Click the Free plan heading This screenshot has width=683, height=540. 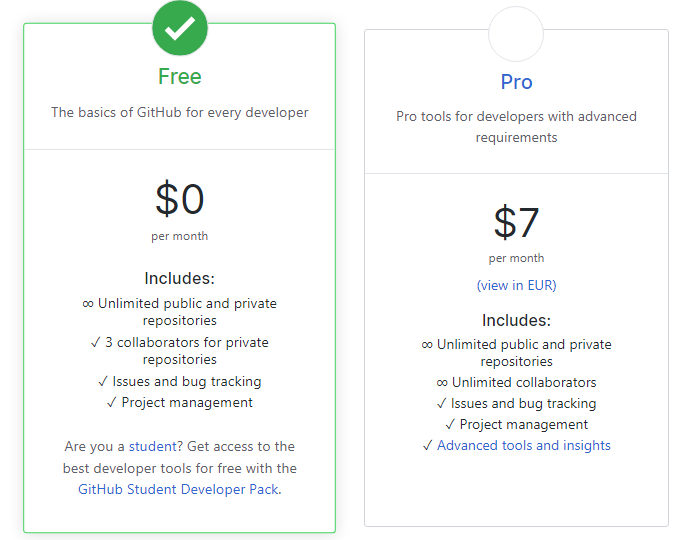click(x=180, y=77)
